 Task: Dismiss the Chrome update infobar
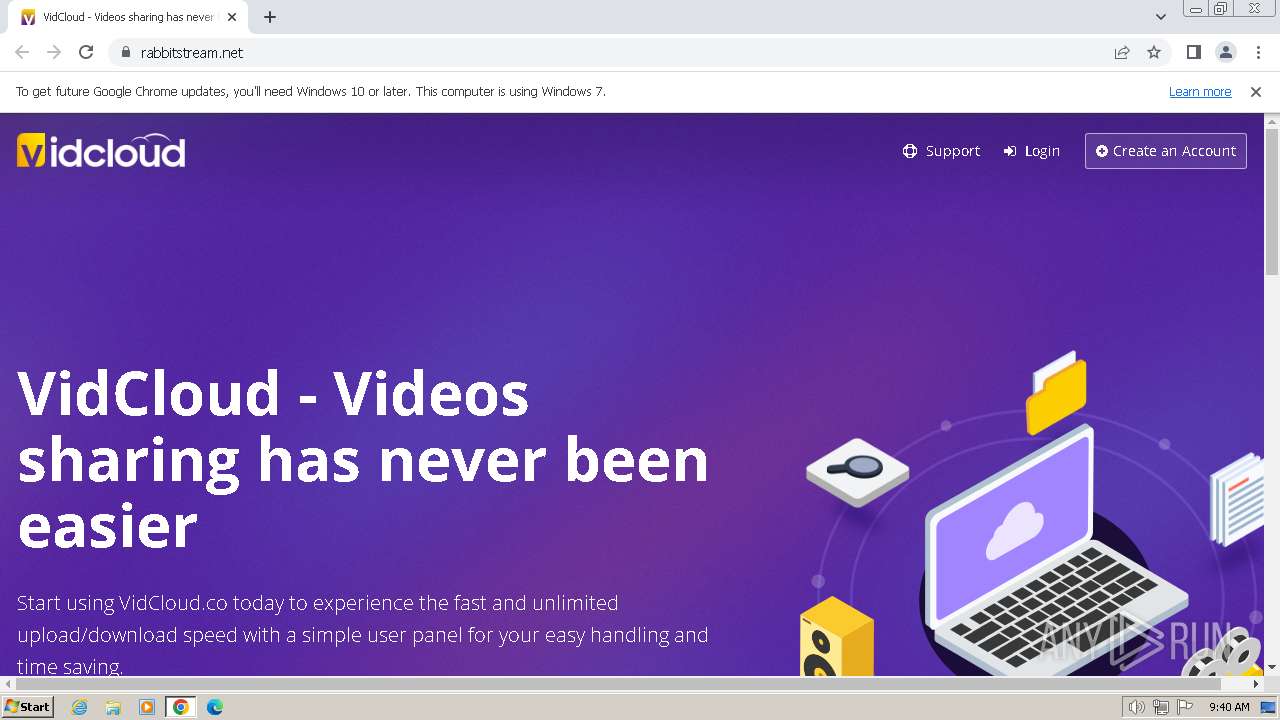(x=1256, y=91)
